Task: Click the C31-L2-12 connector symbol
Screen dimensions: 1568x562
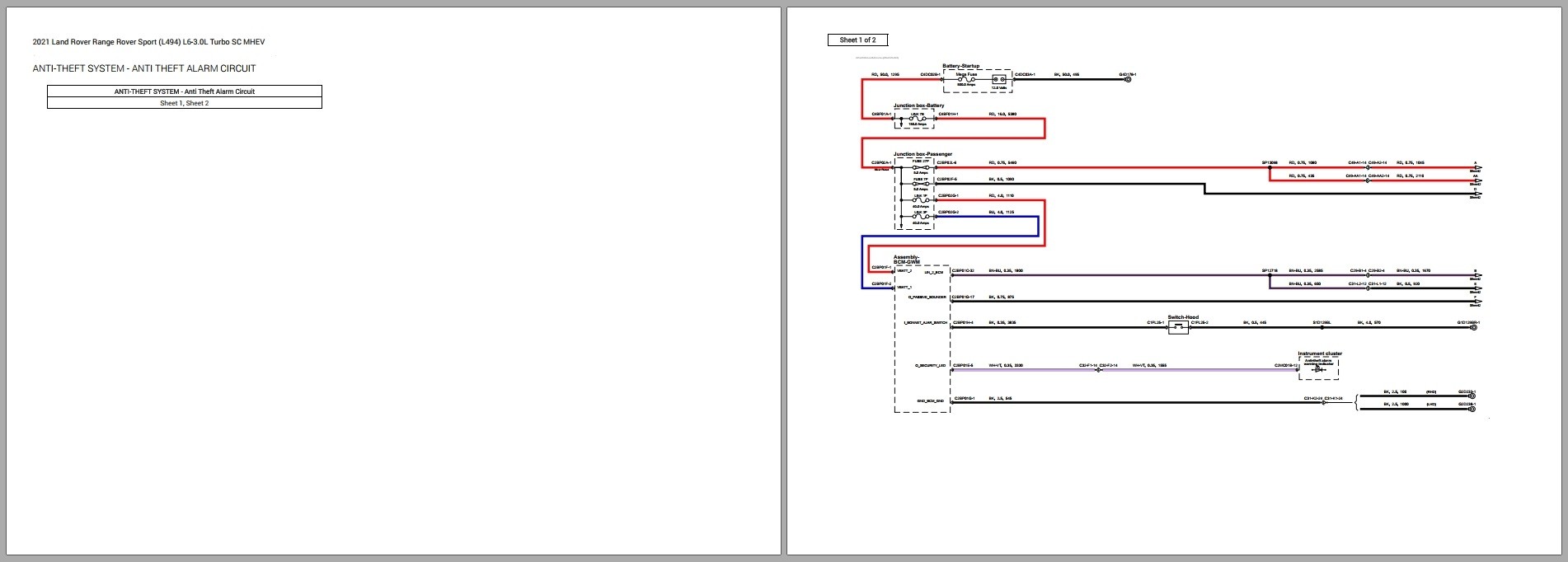Action: [1368, 288]
